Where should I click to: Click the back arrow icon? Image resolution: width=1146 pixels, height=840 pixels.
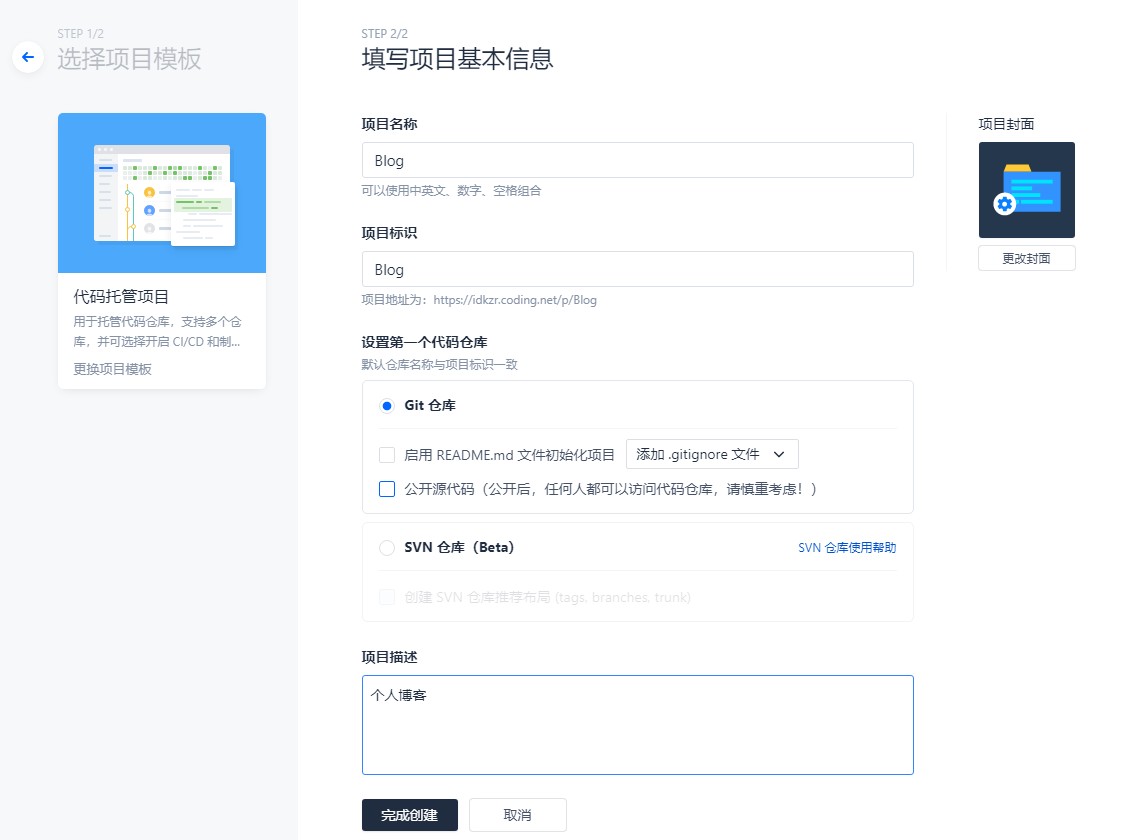[28, 58]
